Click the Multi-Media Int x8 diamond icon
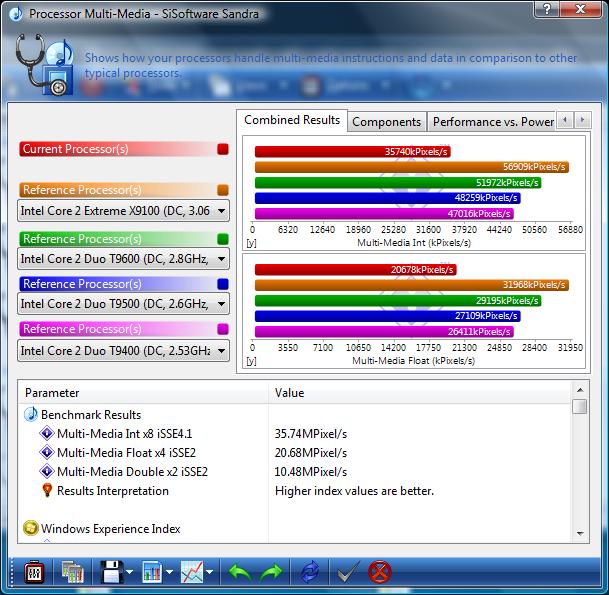 (x=47, y=433)
